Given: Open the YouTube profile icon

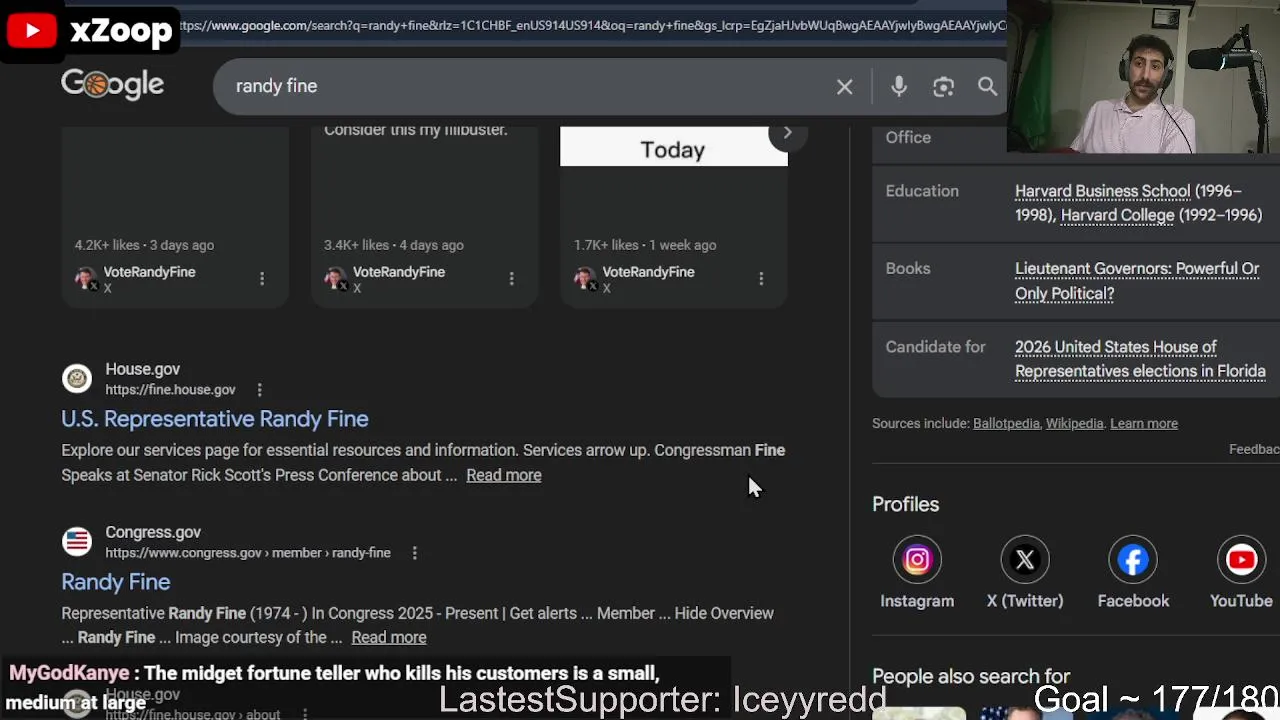Looking at the screenshot, I should 1241,560.
